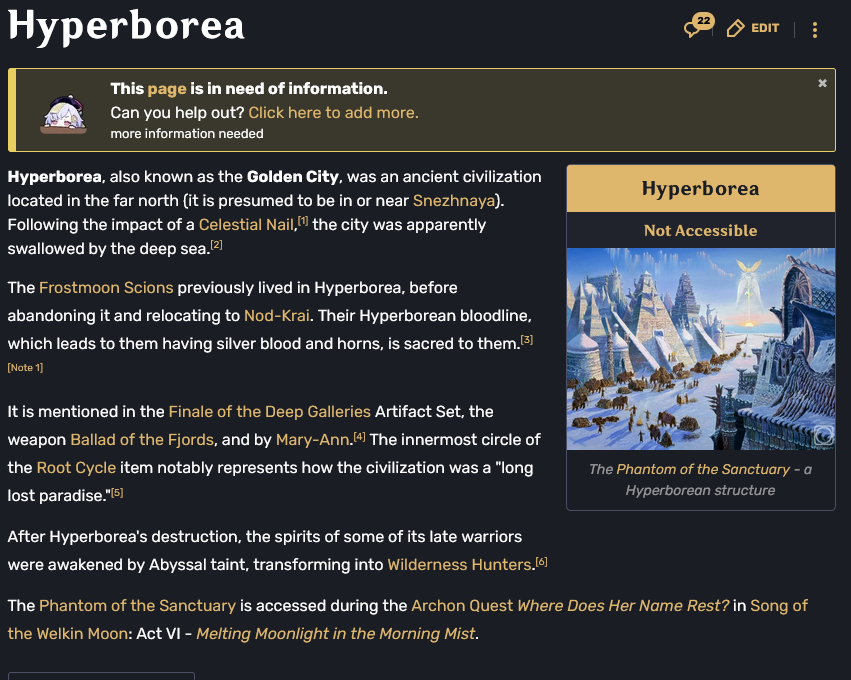The image size is (851, 680).
Task: Open the Wilderness Hunters link
Action: [x=459, y=565]
